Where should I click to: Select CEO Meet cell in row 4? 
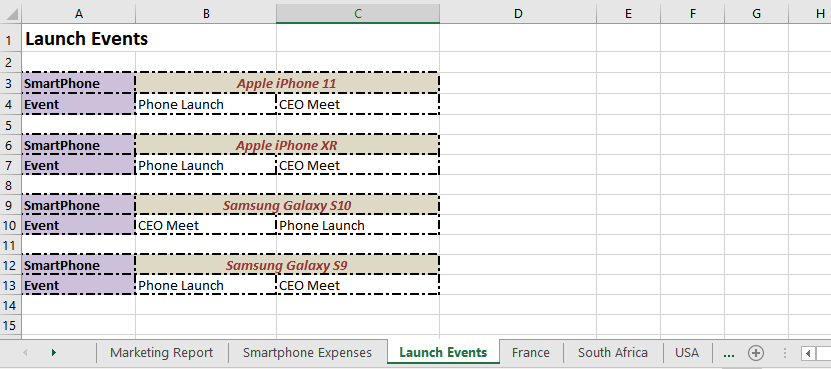[x=358, y=104]
